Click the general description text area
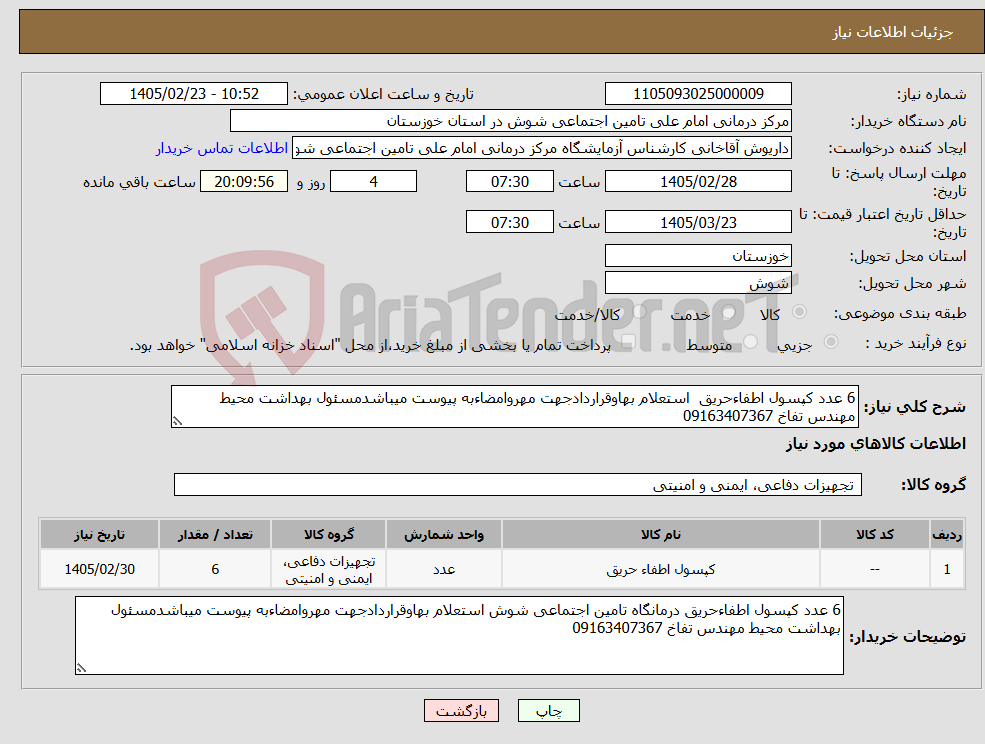Image resolution: width=985 pixels, height=744 pixels. pos(514,407)
